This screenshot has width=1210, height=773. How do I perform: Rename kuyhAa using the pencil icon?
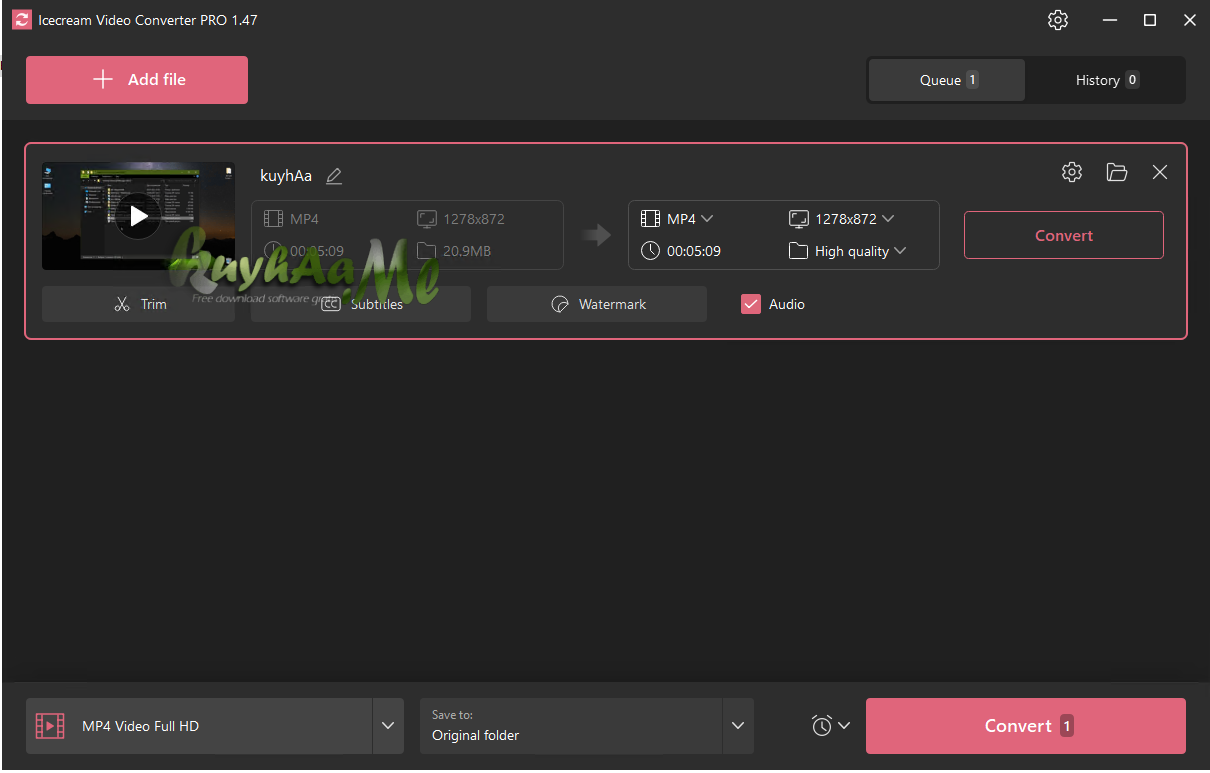(x=334, y=176)
